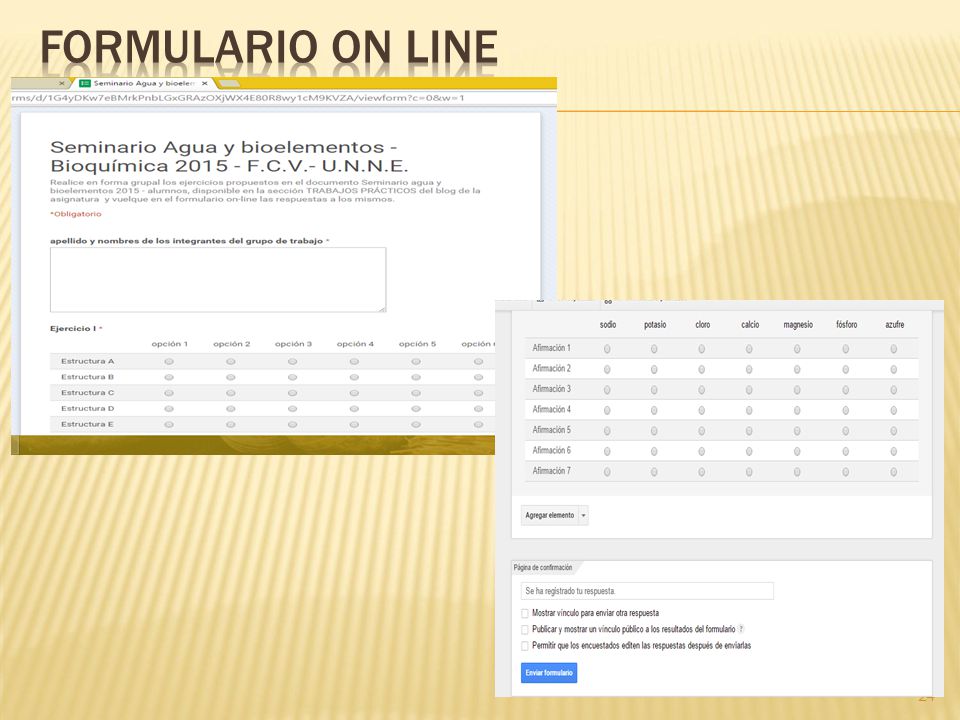
Task: Choose cloro for Afirmación 6
Action: (x=702, y=452)
